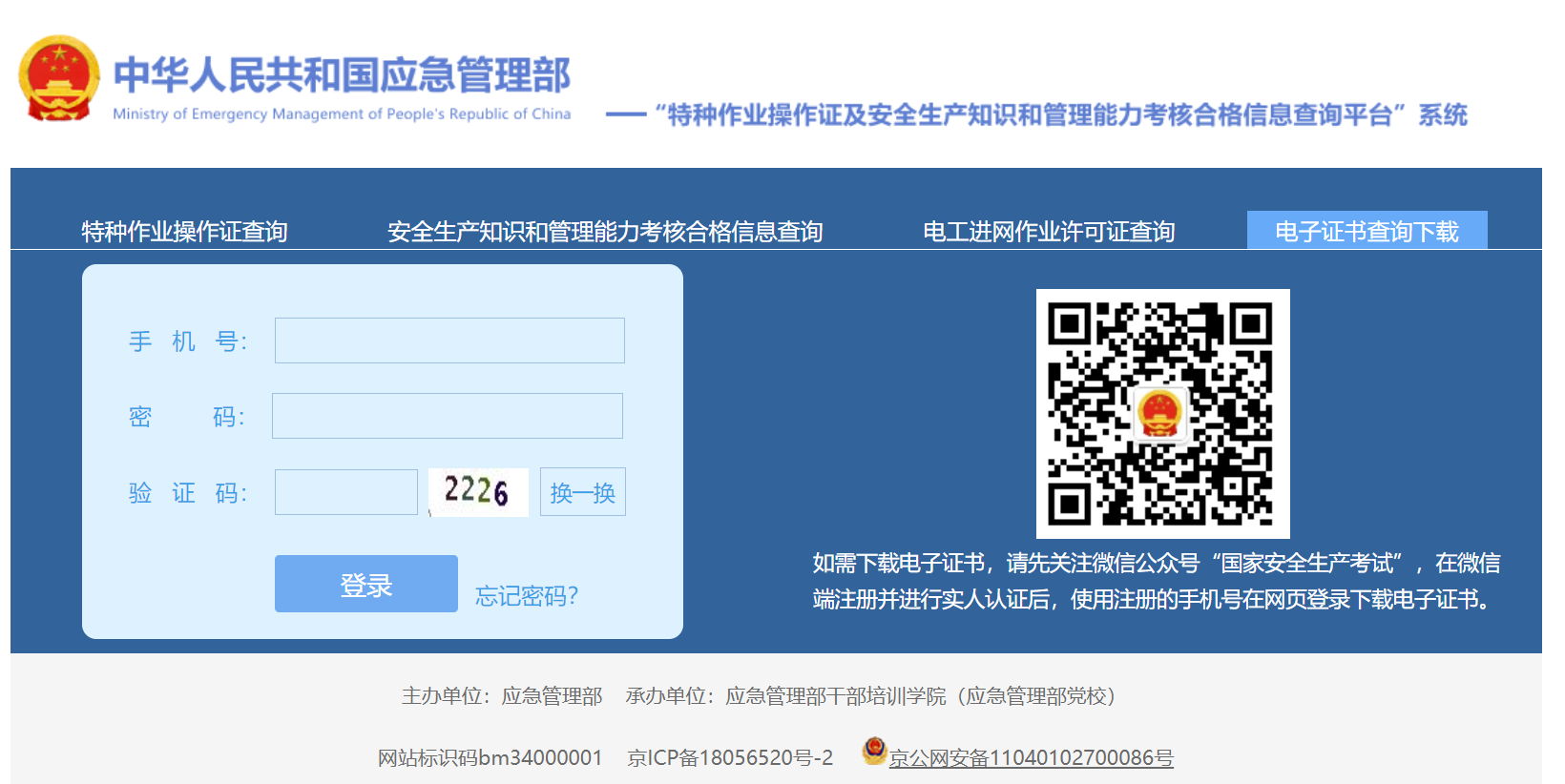1565x784 pixels.
Task: Open the 安全生产知识和管理能力考核合格信息查询 tab
Action: point(605,232)
